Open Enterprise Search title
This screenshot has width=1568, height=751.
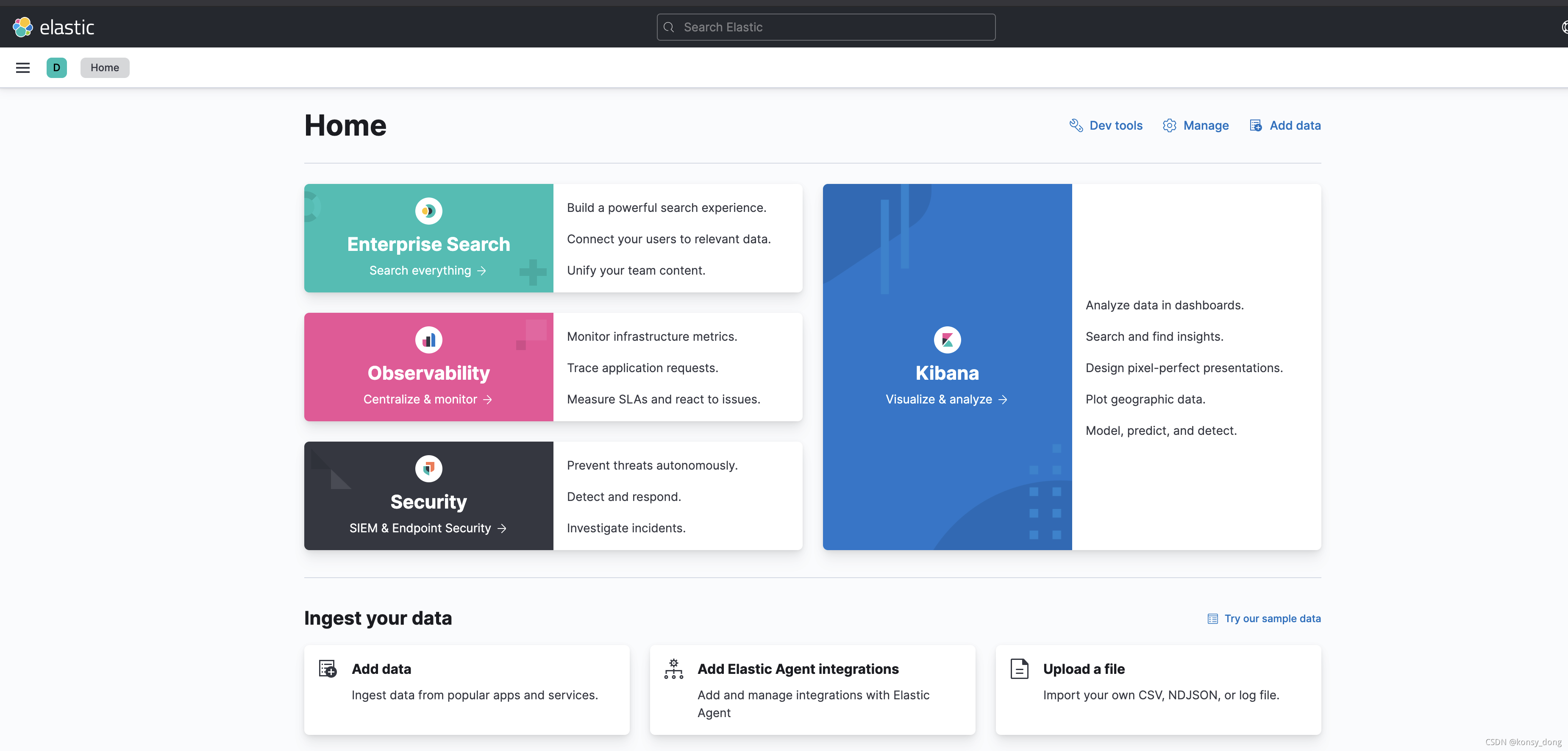(x=428, y=244)
